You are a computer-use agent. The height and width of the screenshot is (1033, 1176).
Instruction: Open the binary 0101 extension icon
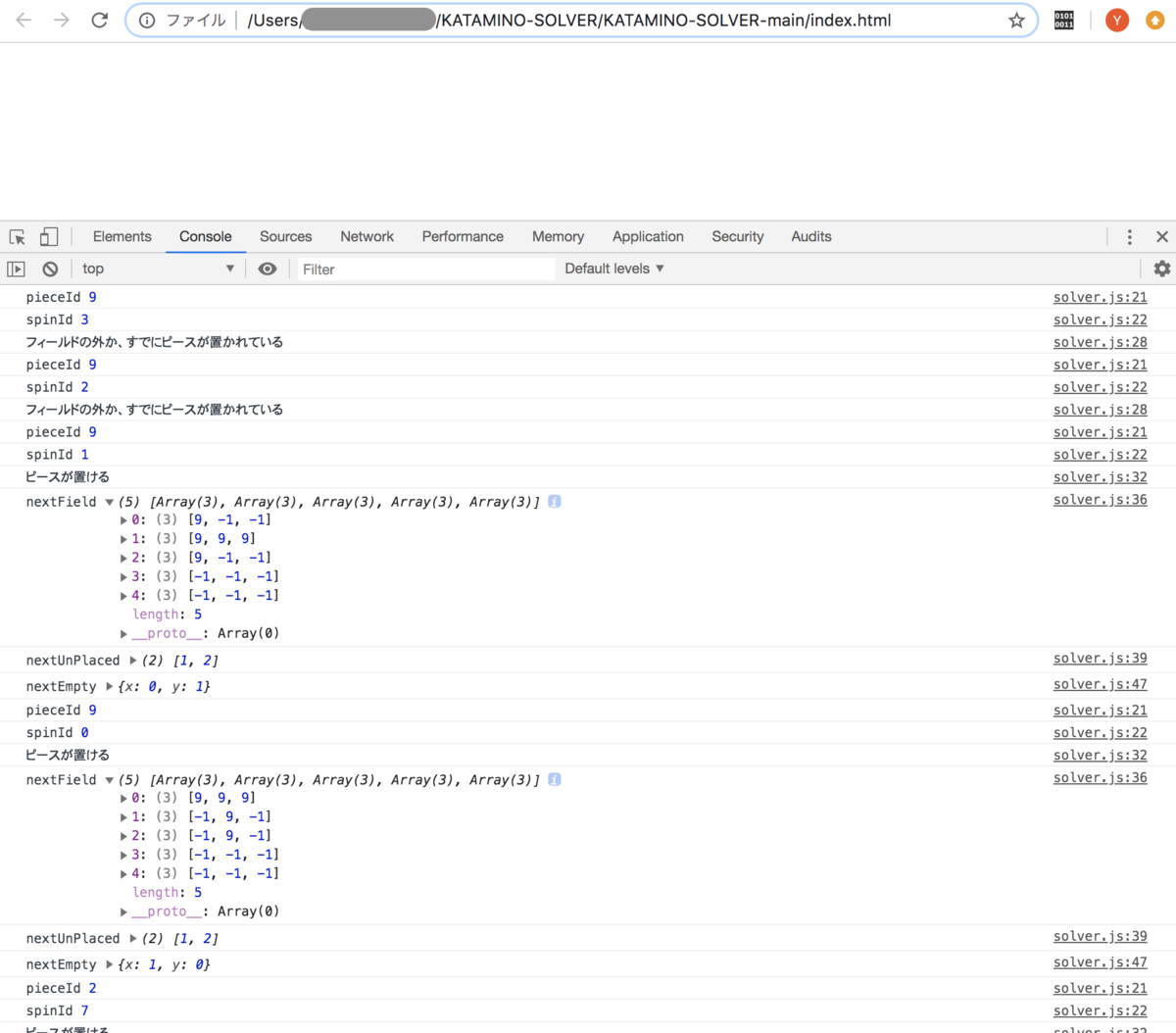[1064, 20]
